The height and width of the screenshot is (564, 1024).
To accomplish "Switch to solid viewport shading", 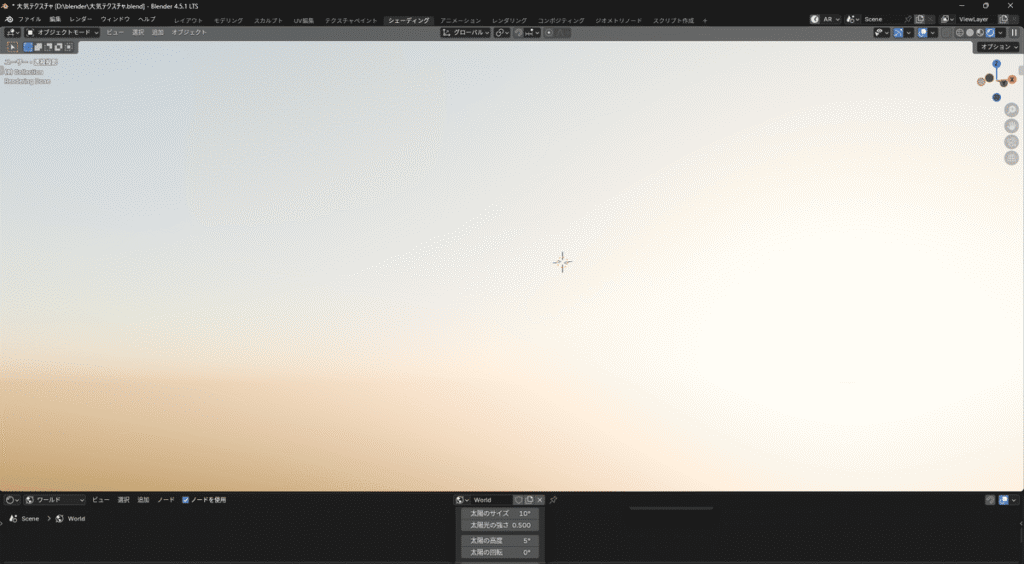I will (x=970, y=33).
